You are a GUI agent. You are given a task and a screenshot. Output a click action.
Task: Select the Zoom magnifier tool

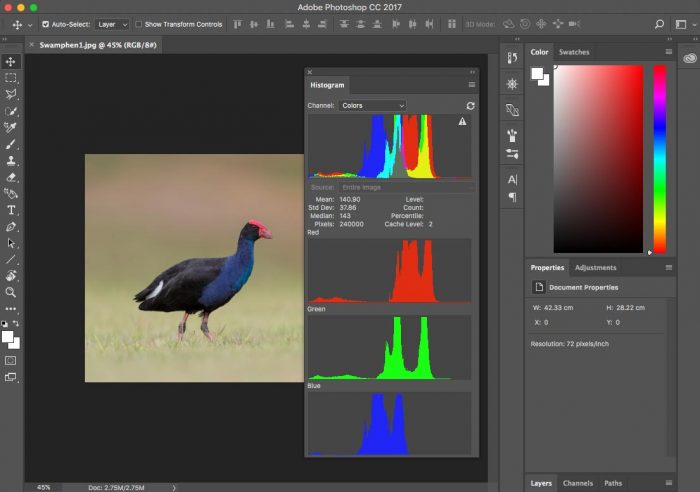(11, 292)
